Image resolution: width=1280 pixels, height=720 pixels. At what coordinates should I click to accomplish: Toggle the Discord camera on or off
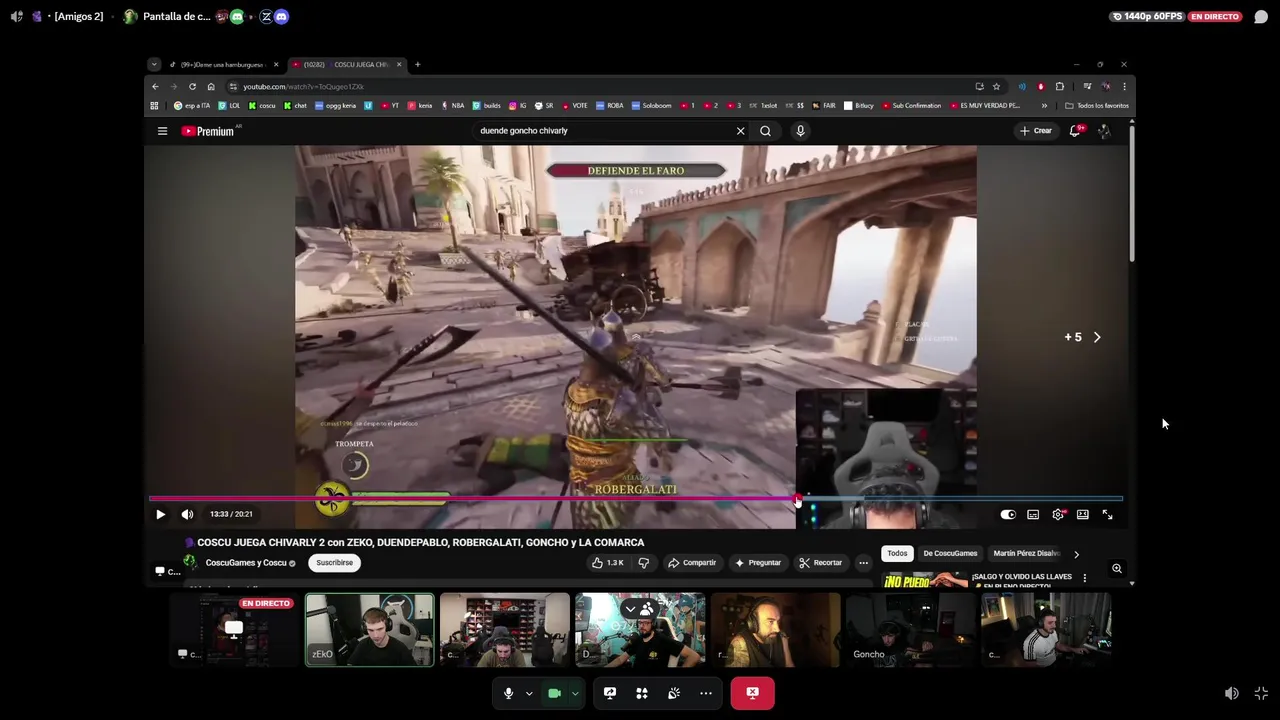(554, 693)
